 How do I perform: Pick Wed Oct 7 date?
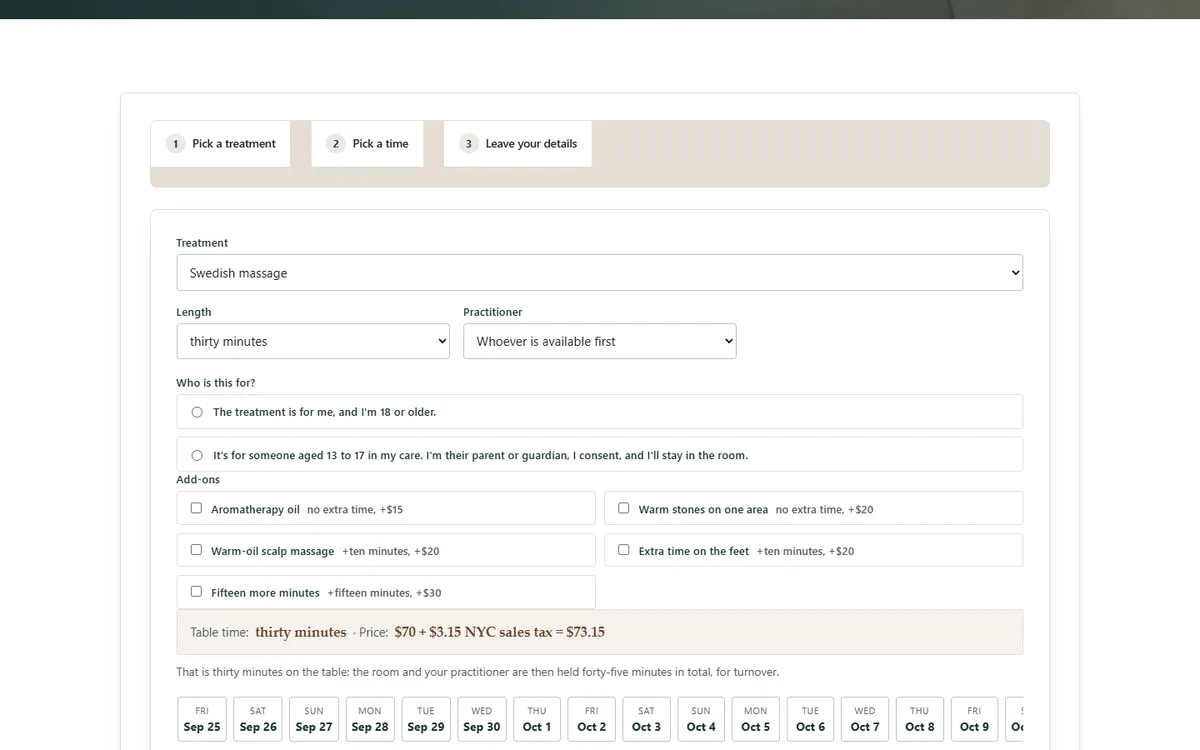coord(865,720)
